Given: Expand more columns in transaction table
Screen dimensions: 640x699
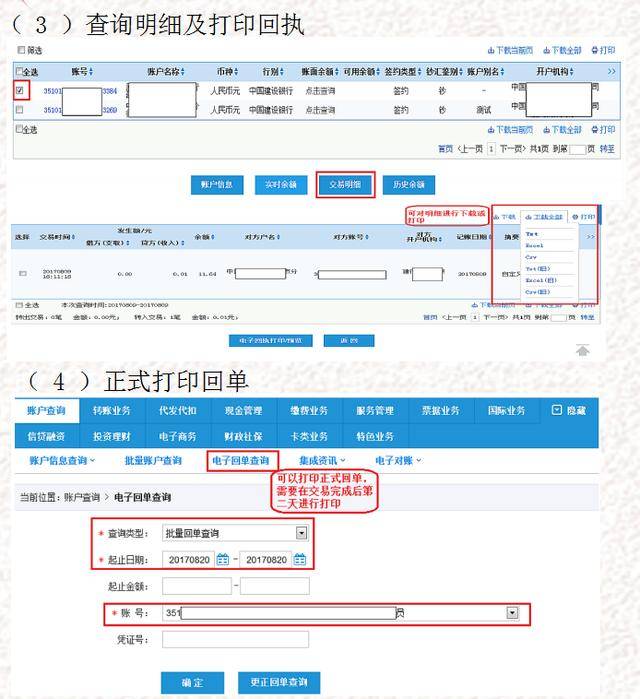Looking at the screenshot, I should point(591,237).
